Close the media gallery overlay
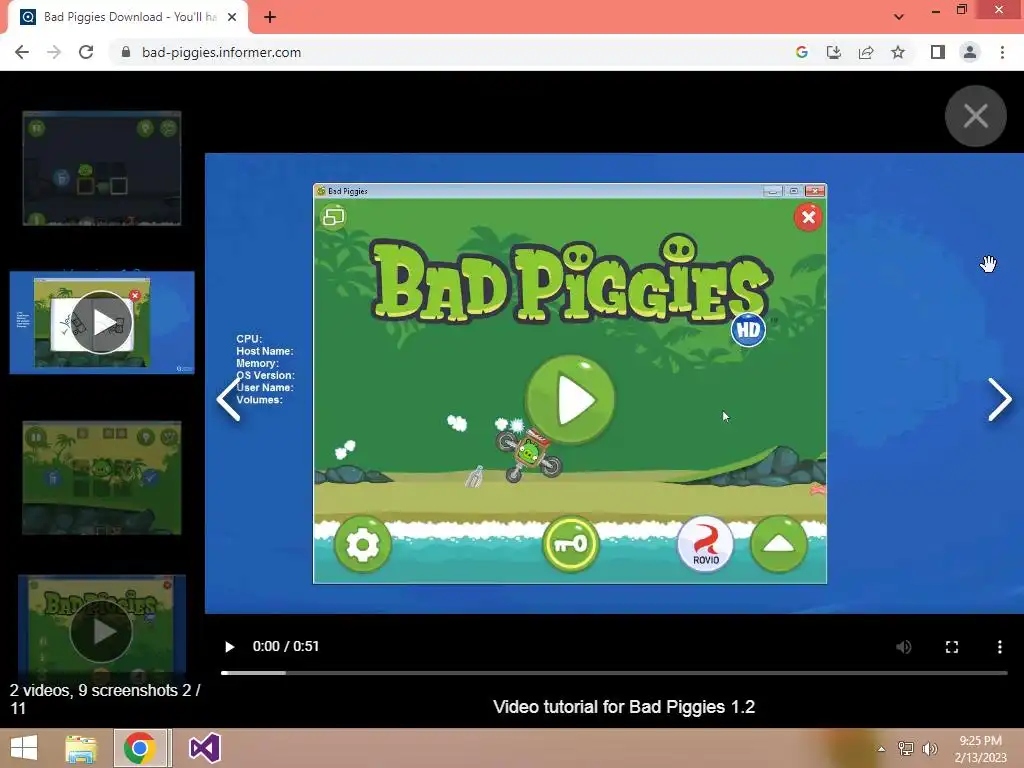 click(x=975, y=116)
